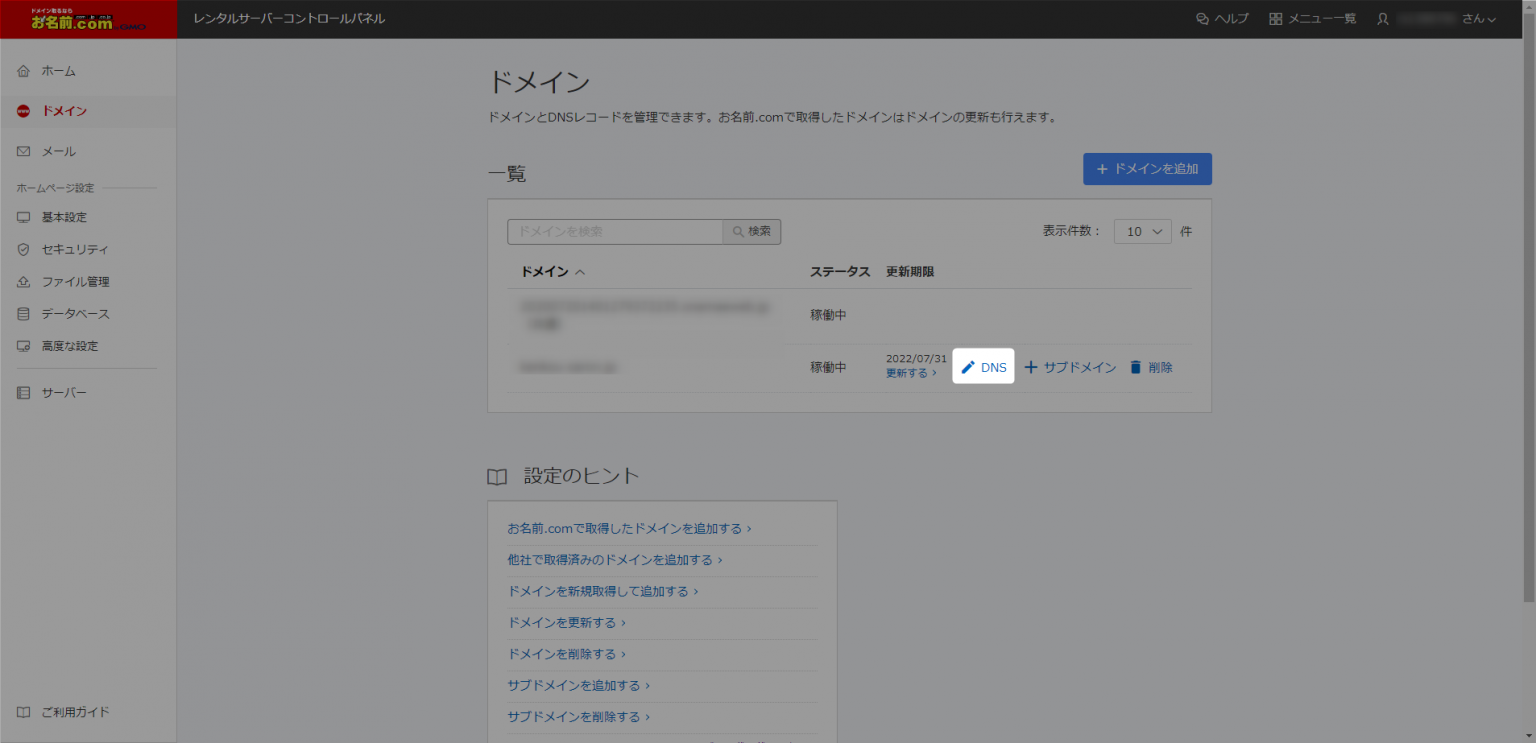Click the 削除 trash icon
The width and height of the screenshot is (1536, 743).
[x=1135, y=367]
